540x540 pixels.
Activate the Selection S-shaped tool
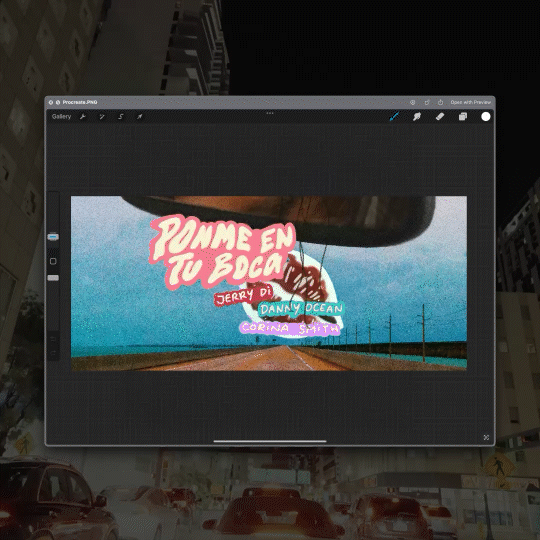[121, 117]
